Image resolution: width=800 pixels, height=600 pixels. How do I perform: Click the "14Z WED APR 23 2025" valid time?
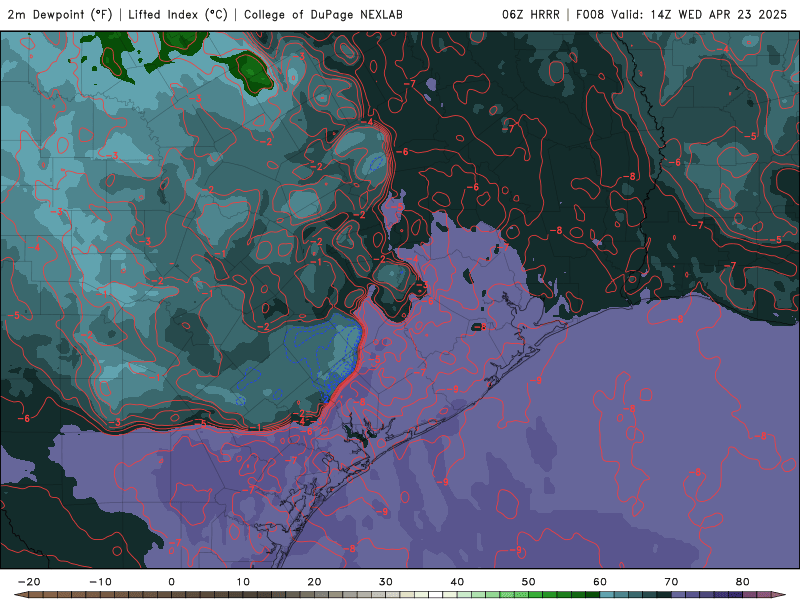pyautogui.click(x=718, y=14)
